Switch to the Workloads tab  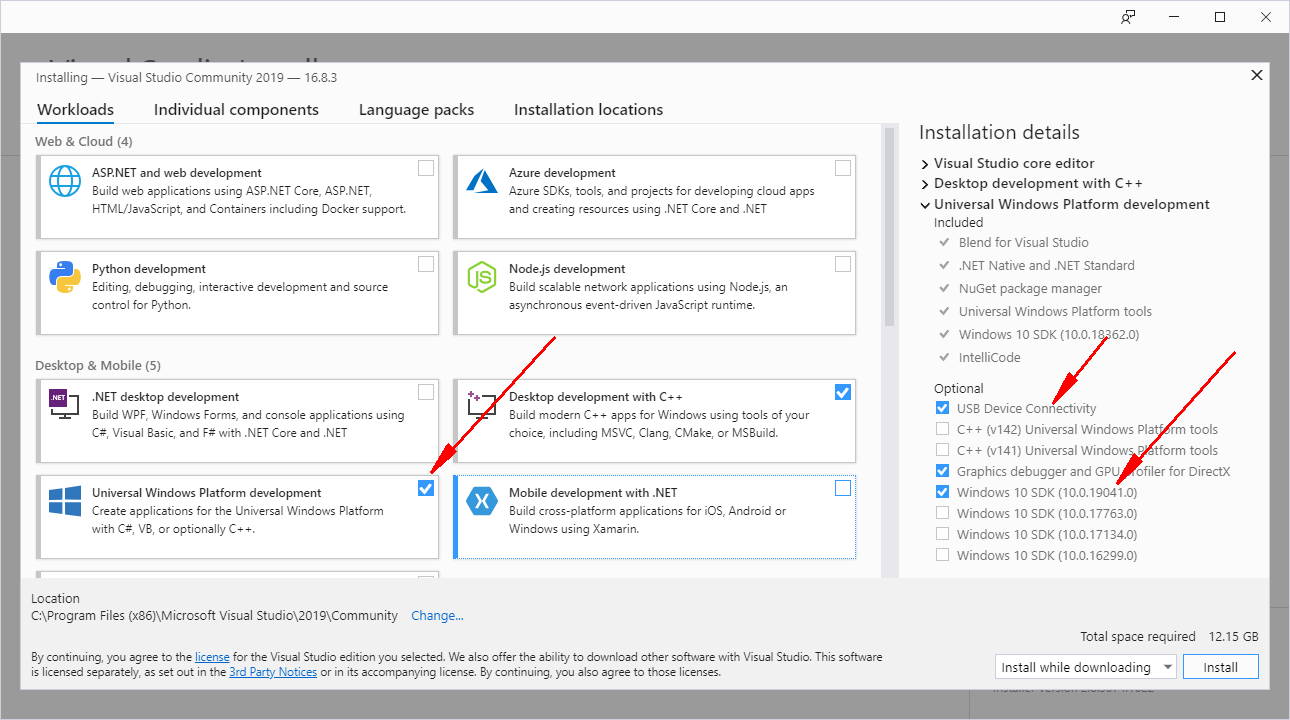coord(75,110)
